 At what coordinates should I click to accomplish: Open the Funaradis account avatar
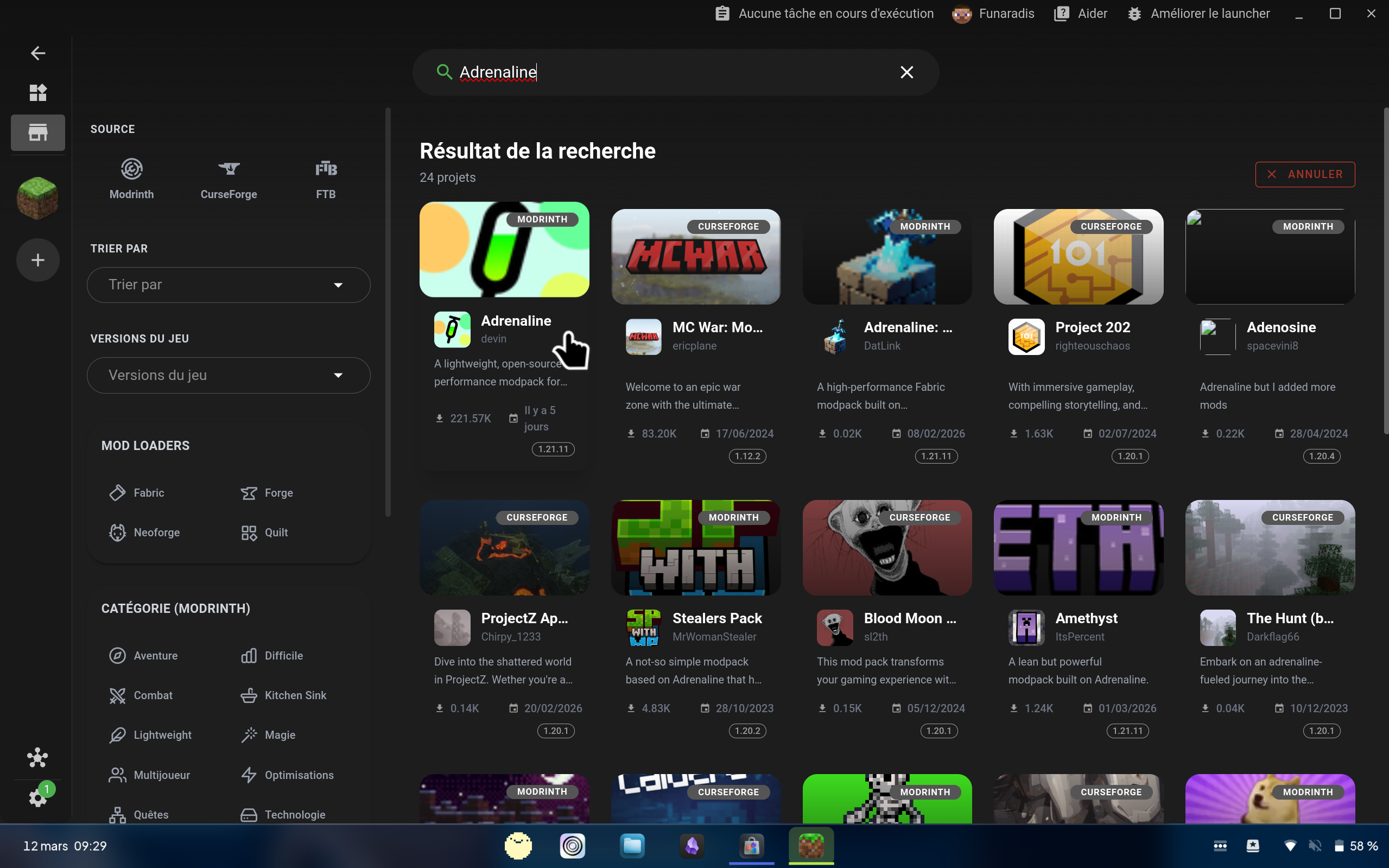(961, 14)
